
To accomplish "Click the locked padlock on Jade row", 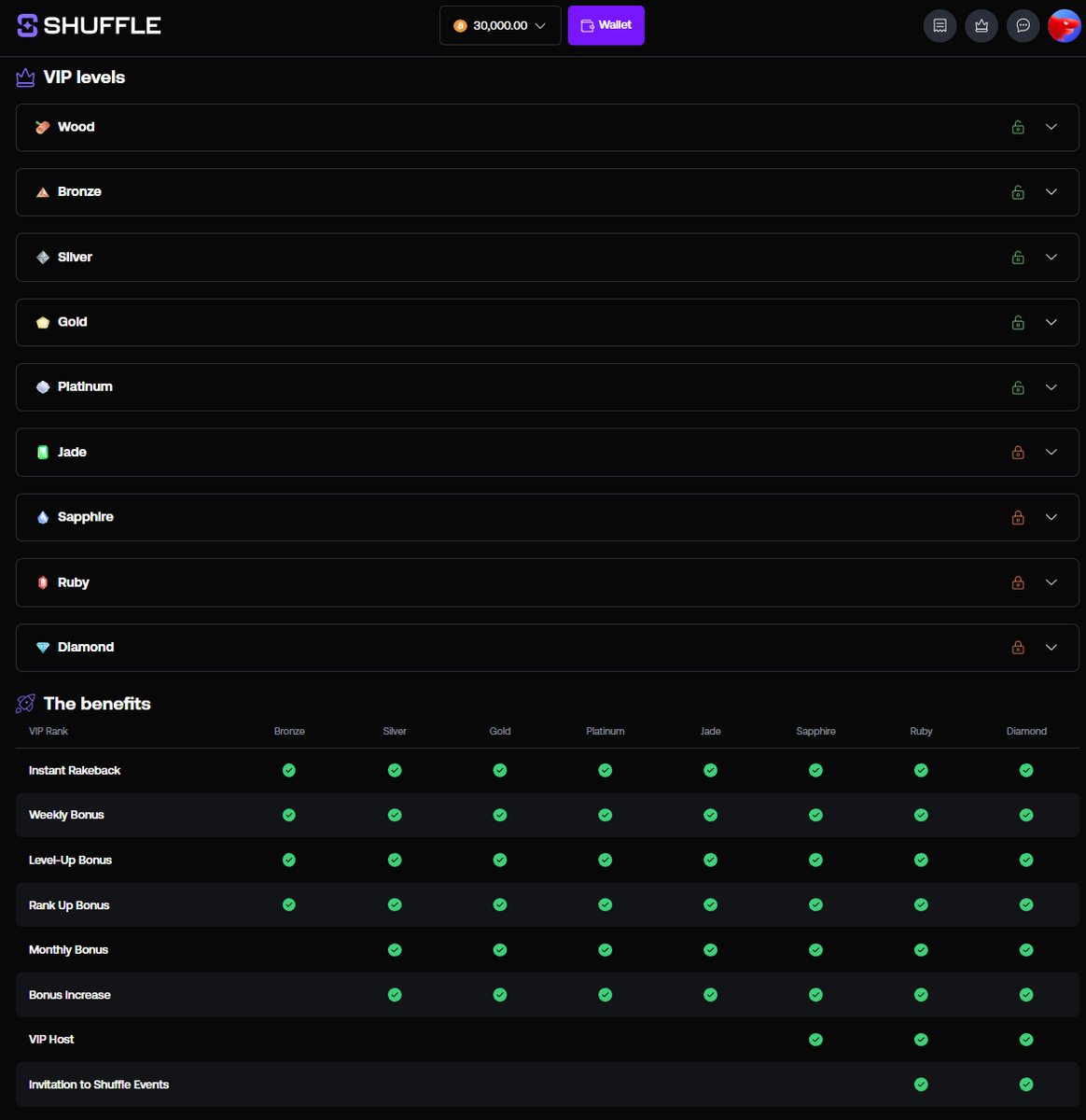I will point(1018,452).
